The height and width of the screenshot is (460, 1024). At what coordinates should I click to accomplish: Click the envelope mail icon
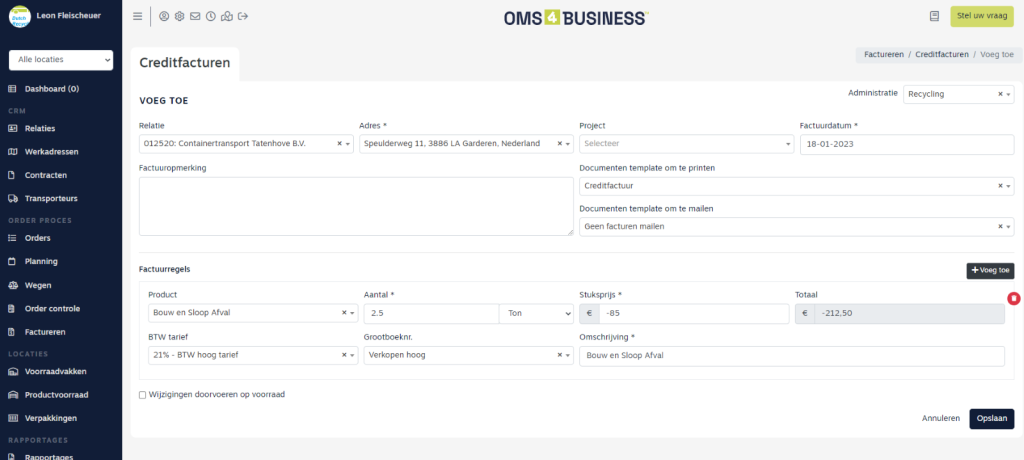195,16
